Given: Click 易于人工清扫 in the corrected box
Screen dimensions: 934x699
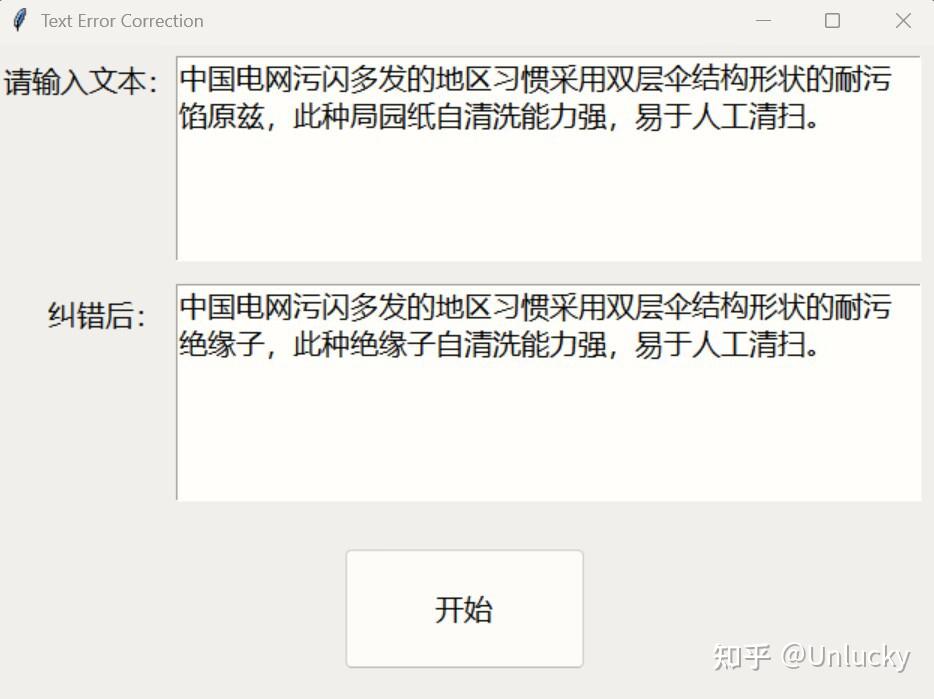Looking at the screenshot, I should [720, 344].
